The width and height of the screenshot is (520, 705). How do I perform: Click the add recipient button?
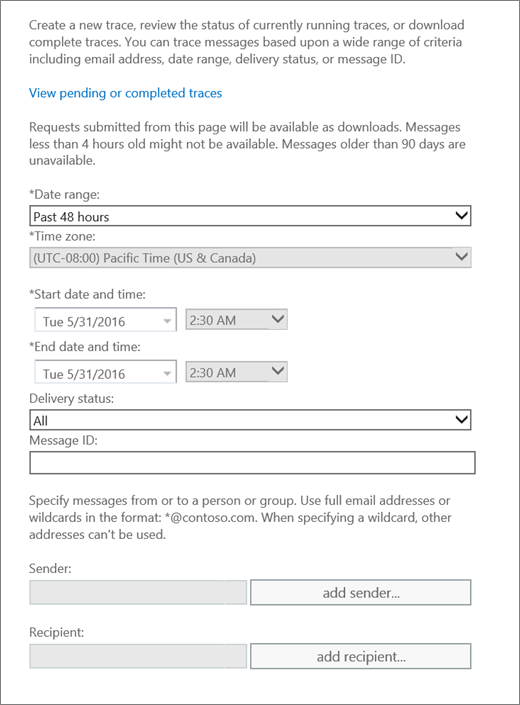(x=360, y=656)
